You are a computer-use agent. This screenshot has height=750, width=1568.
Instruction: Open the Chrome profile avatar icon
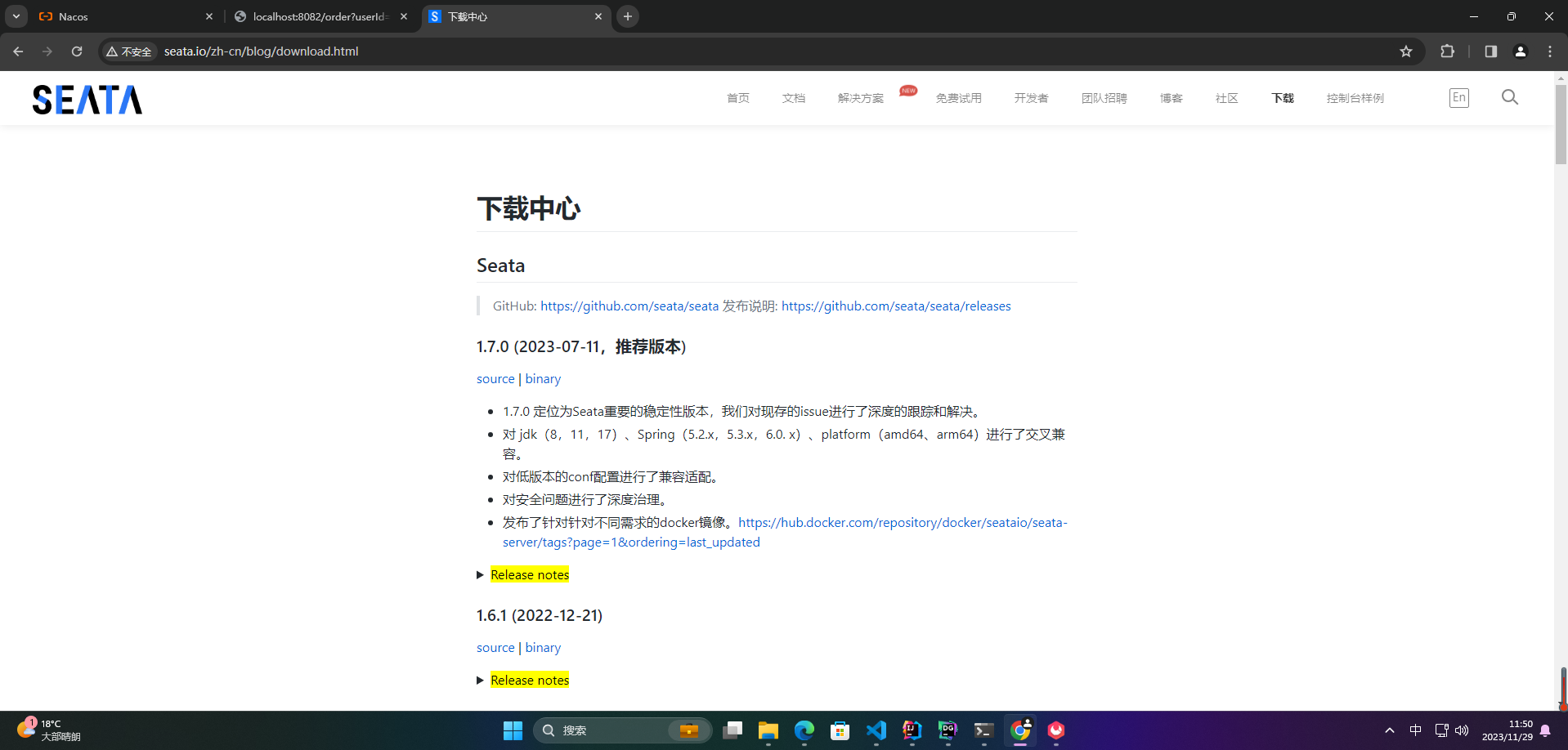pos(1521,51)
